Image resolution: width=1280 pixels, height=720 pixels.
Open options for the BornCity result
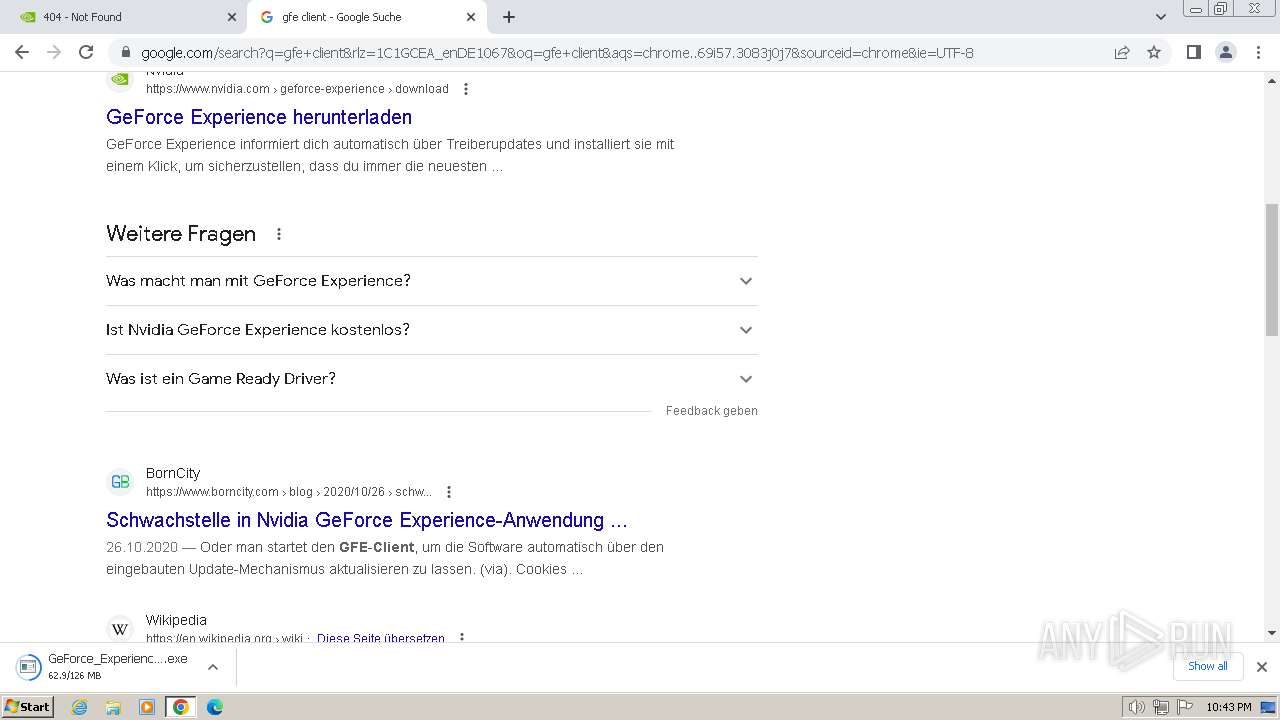449,492
